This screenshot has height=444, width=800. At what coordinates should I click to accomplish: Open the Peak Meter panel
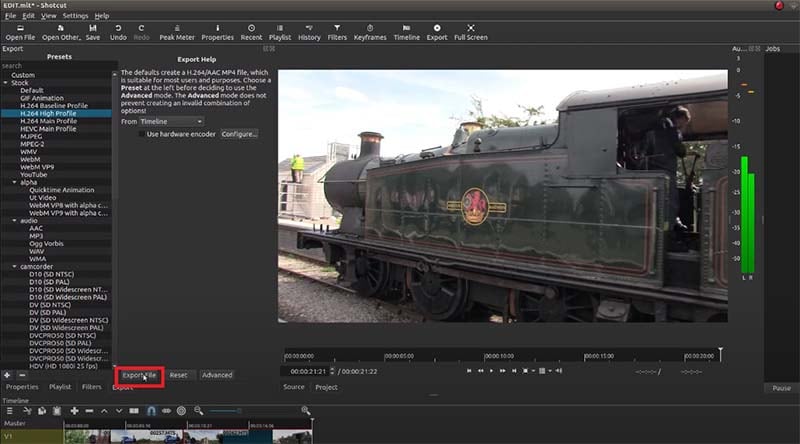point(177,32)
